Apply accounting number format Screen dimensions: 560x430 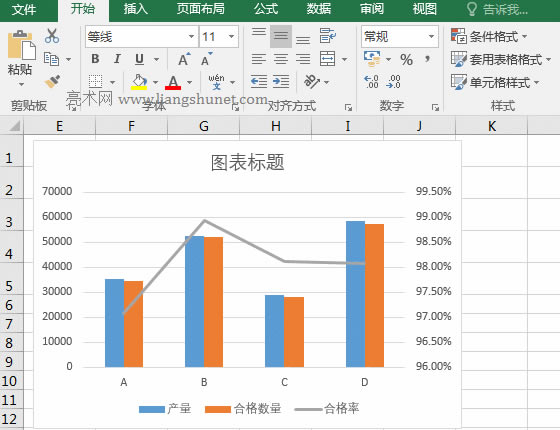click(372, 59)
